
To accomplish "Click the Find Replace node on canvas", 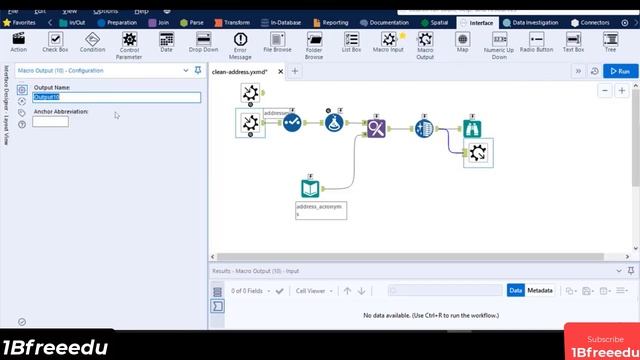I will 376,129.
